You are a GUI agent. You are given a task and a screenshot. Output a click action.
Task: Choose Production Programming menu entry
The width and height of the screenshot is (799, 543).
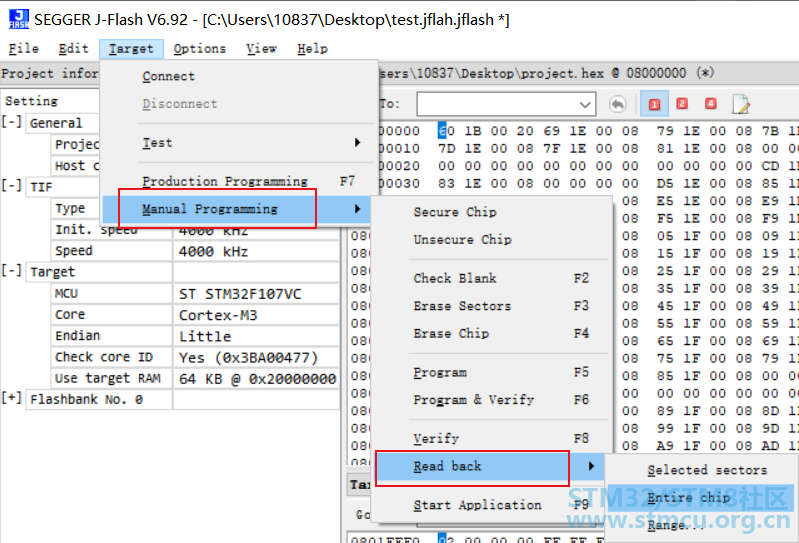point(239,181)
